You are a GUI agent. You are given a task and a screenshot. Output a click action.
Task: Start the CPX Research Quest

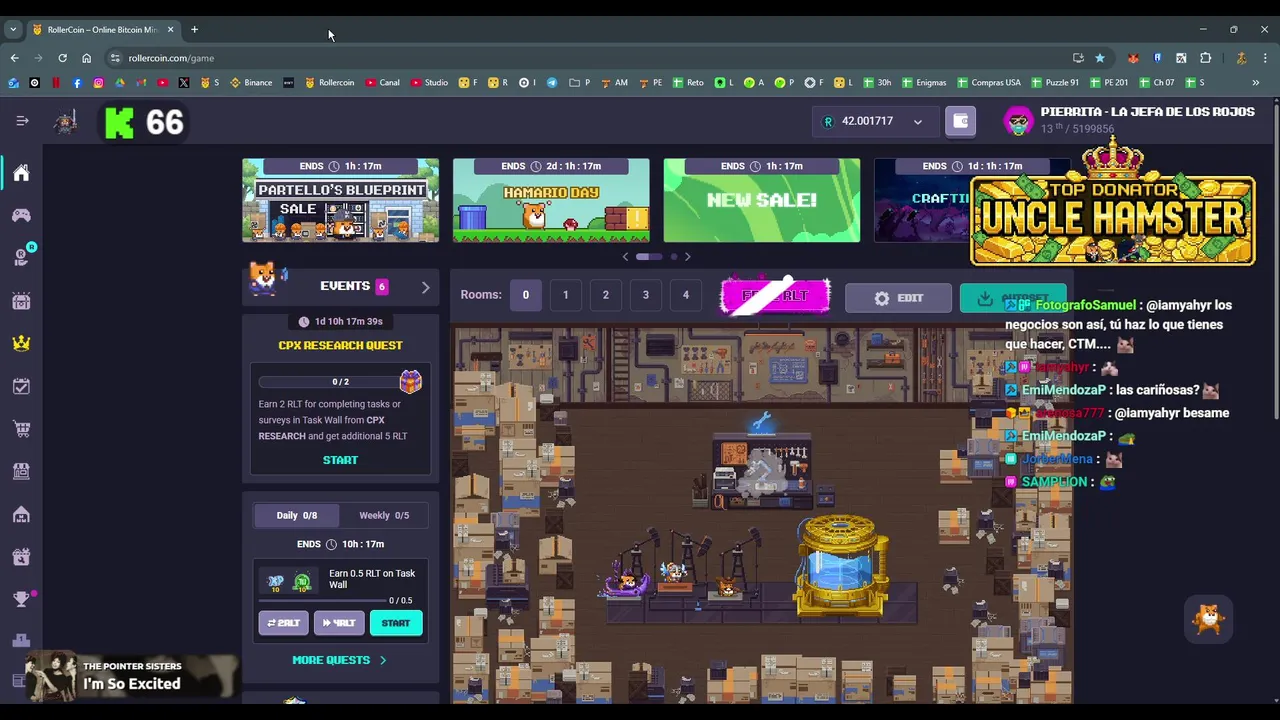coord(340,460)
